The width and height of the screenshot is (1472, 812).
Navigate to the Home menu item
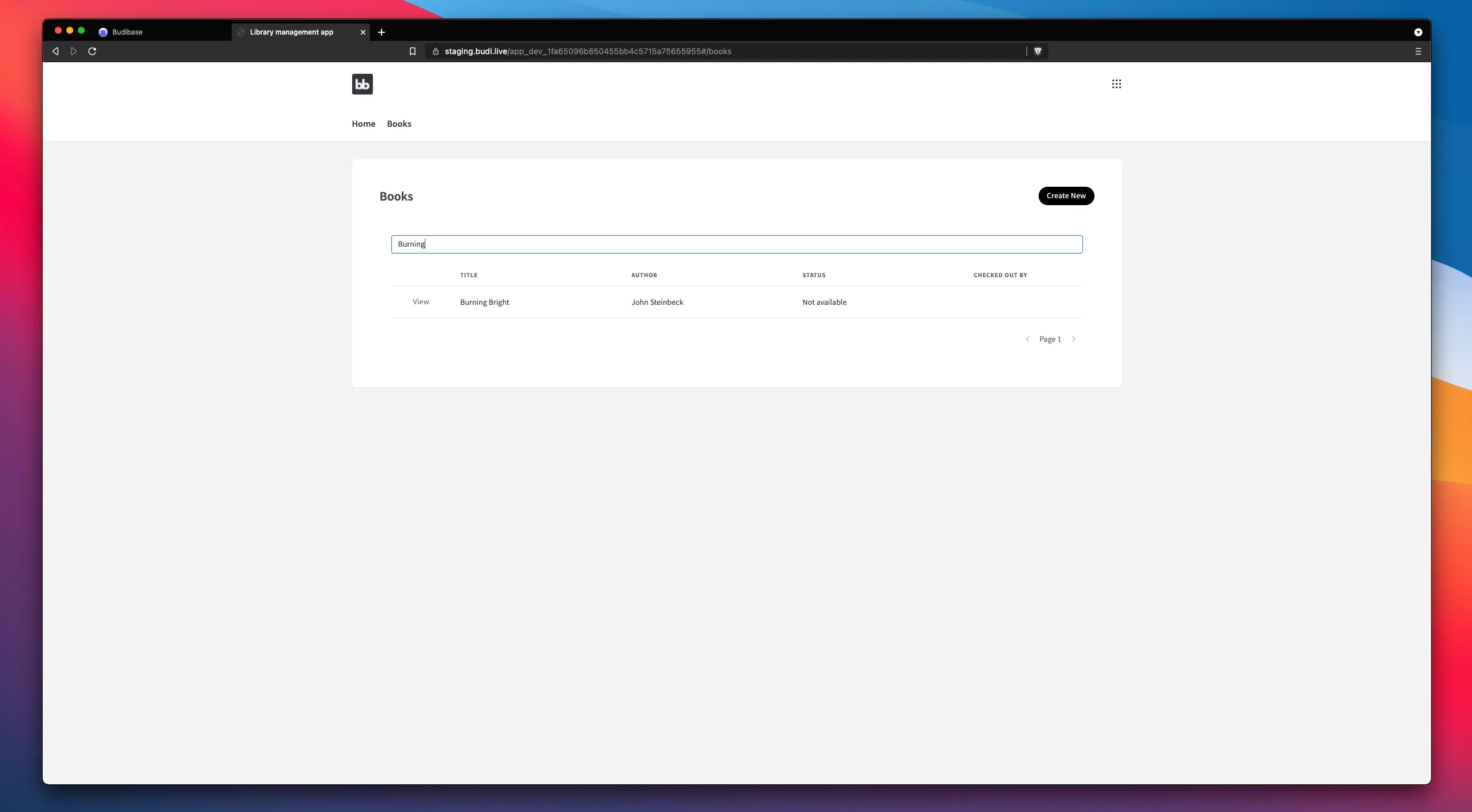363,124
